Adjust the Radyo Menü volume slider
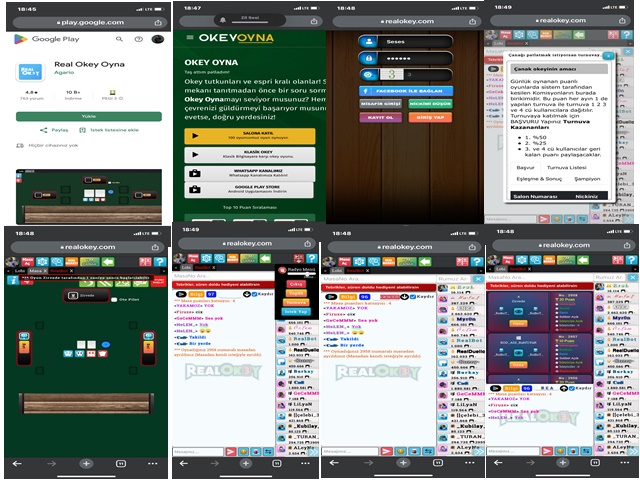Image resolution: width=640 pixels, height=480 pixels. [x=304, y=275]
